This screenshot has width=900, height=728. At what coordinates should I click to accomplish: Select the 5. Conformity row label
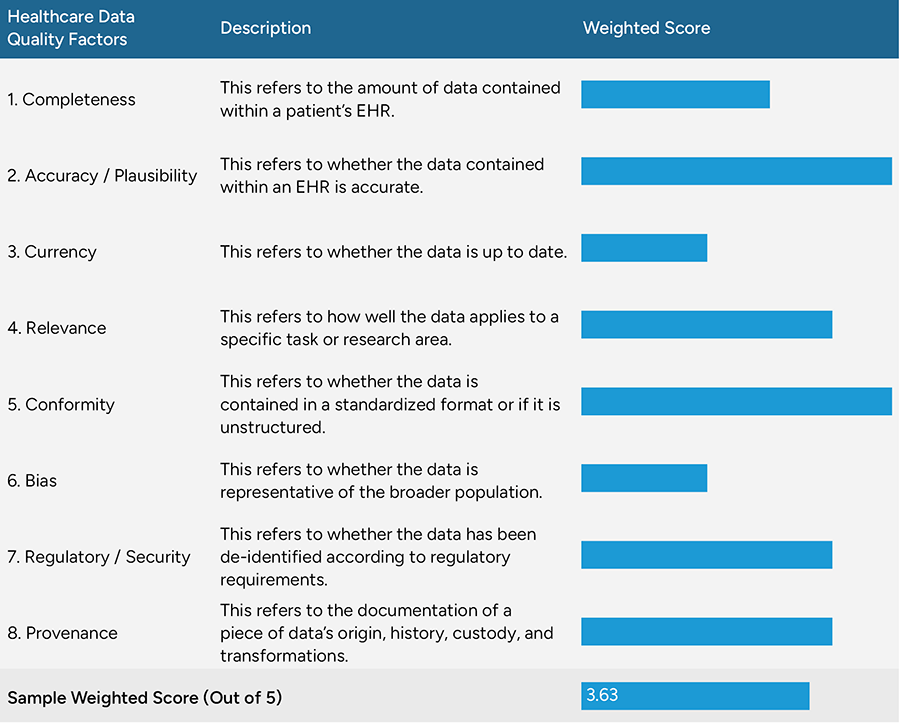tap(61, 405)
